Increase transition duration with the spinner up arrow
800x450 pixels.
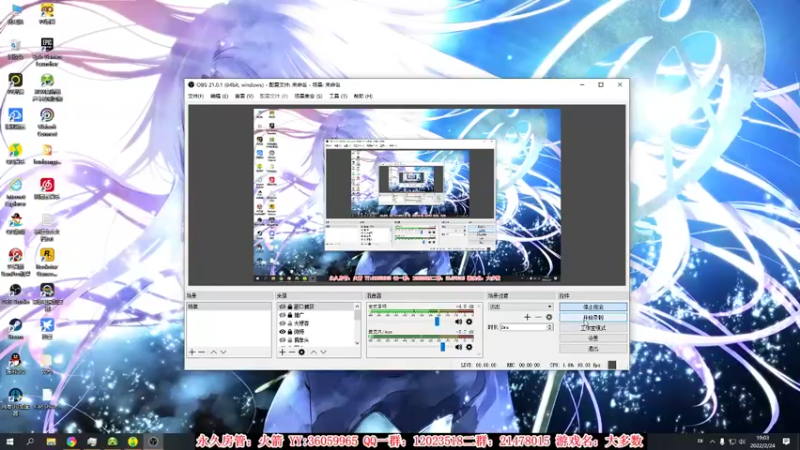tap(549, 326)
